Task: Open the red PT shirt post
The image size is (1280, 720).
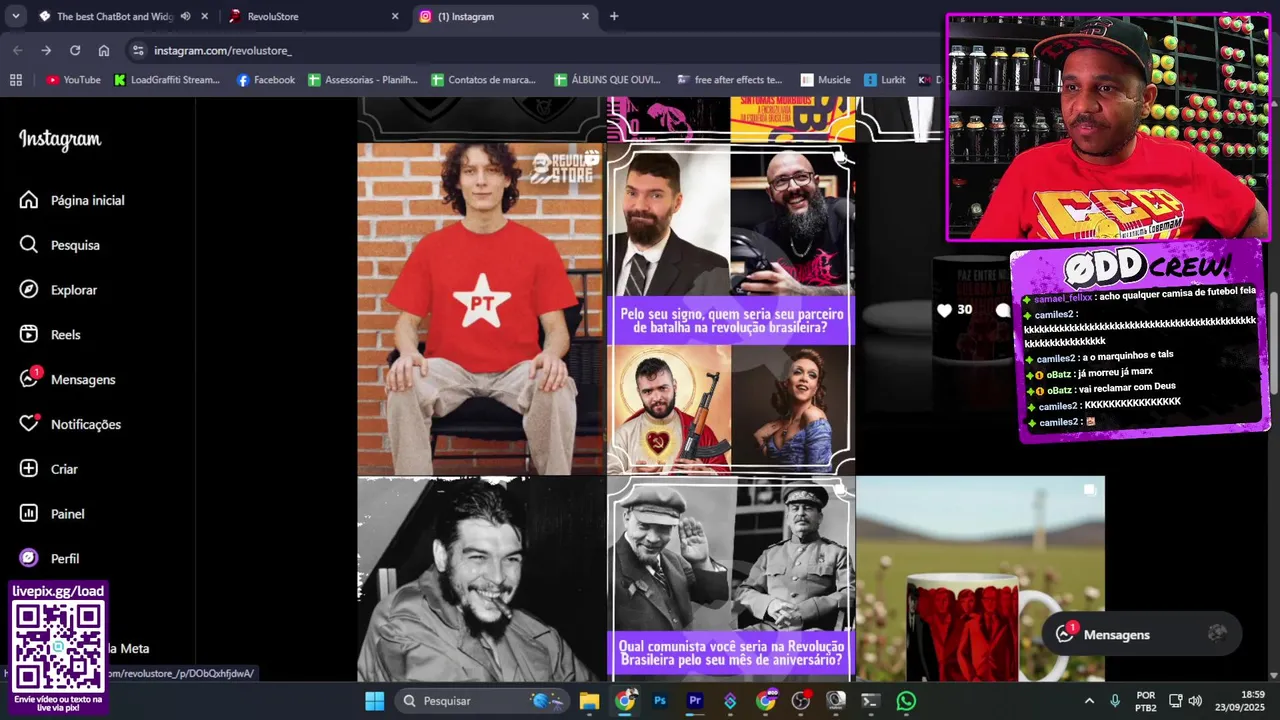Action: click(x=481, y=309)
